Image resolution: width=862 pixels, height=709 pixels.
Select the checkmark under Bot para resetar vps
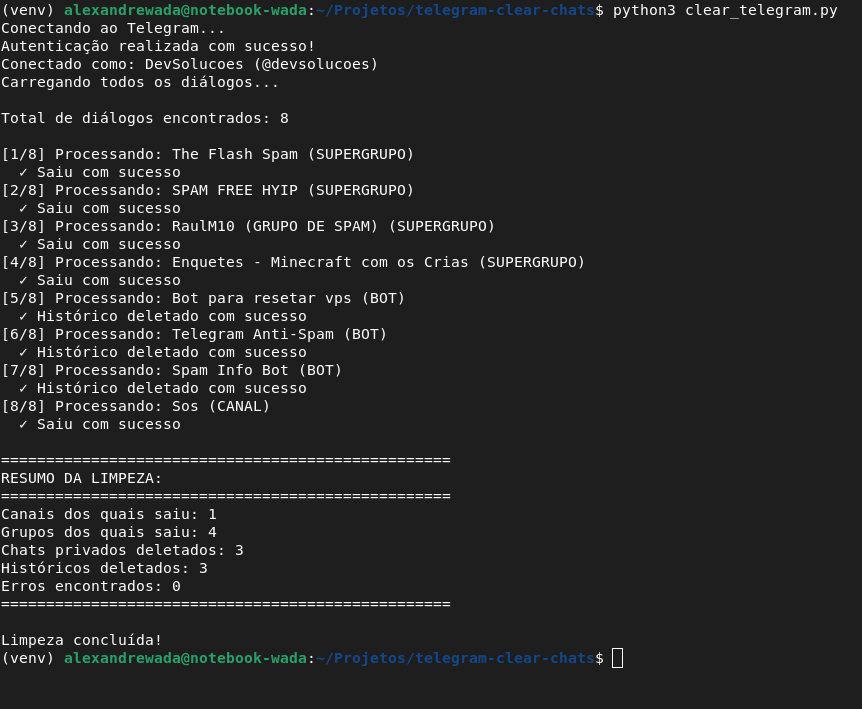click(x=23, y=316)
